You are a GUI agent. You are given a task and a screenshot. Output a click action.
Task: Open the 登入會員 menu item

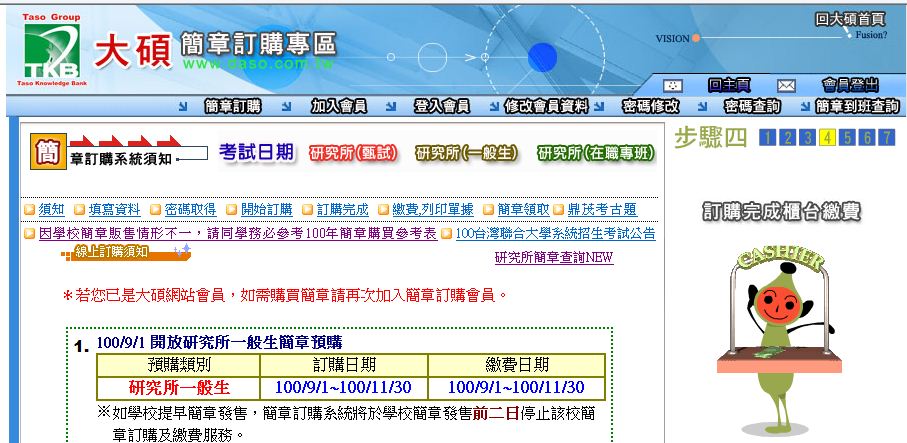pyautogui.click(x=442, y=106)
